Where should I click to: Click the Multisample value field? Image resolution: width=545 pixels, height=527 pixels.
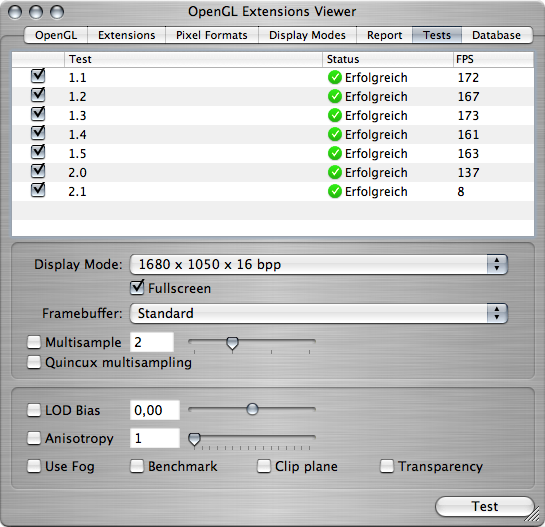[x=152, y=342]
